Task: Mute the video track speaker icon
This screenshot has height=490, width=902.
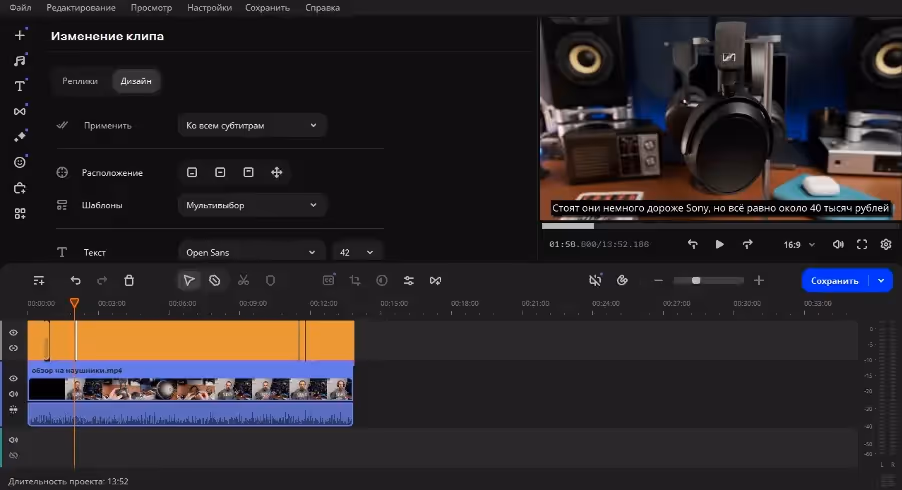Action: tap(13, 394)
